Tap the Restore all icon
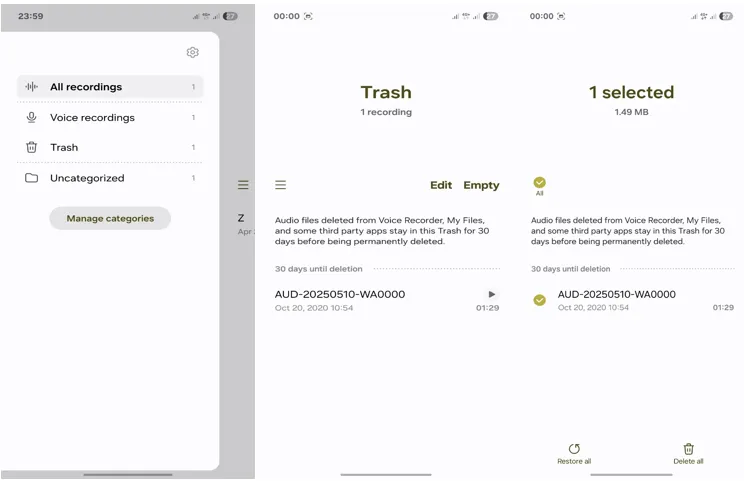Image resolution: width=744 pixels, height=481 pixels. 574,448
